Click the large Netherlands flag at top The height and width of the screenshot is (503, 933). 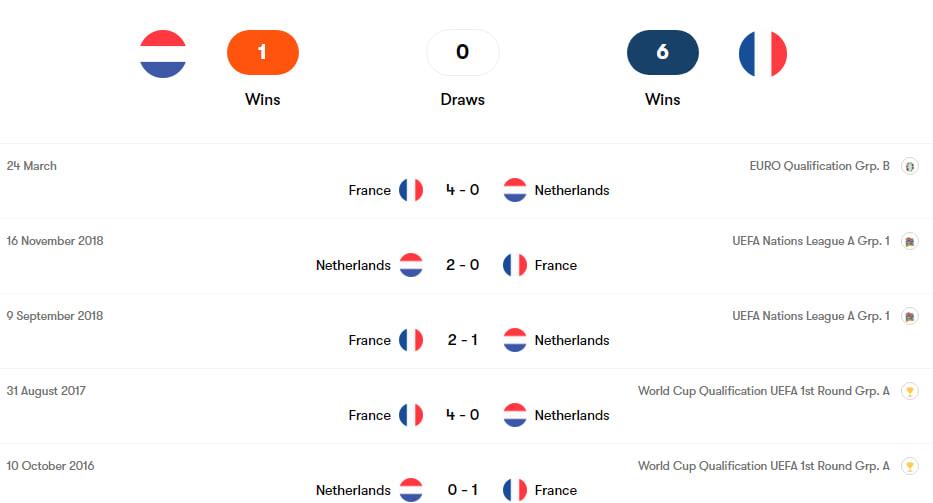[162, 54]
